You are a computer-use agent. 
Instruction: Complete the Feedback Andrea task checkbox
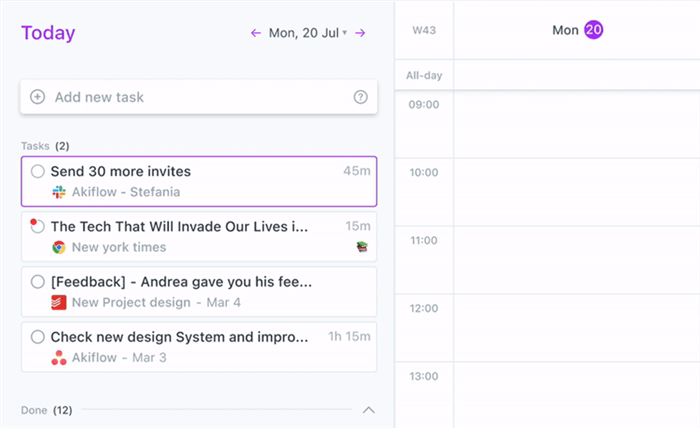(x=38, y=282)
